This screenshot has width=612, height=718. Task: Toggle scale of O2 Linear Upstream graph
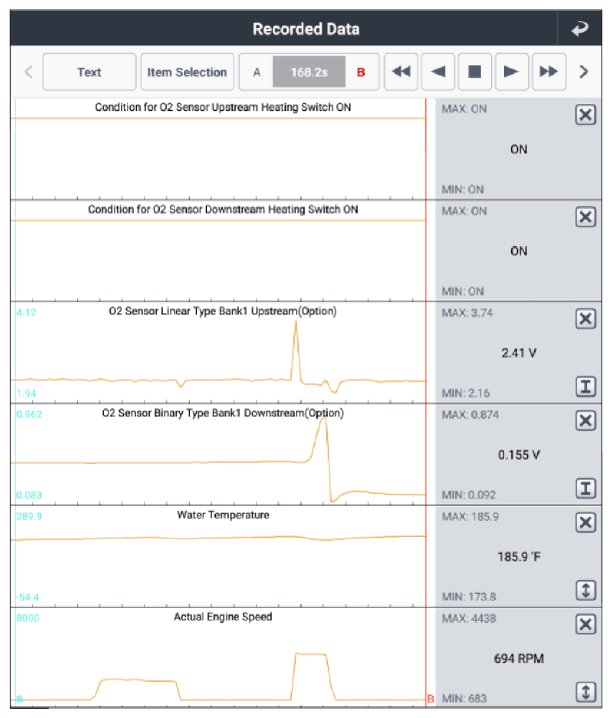[x=585, y=386]
